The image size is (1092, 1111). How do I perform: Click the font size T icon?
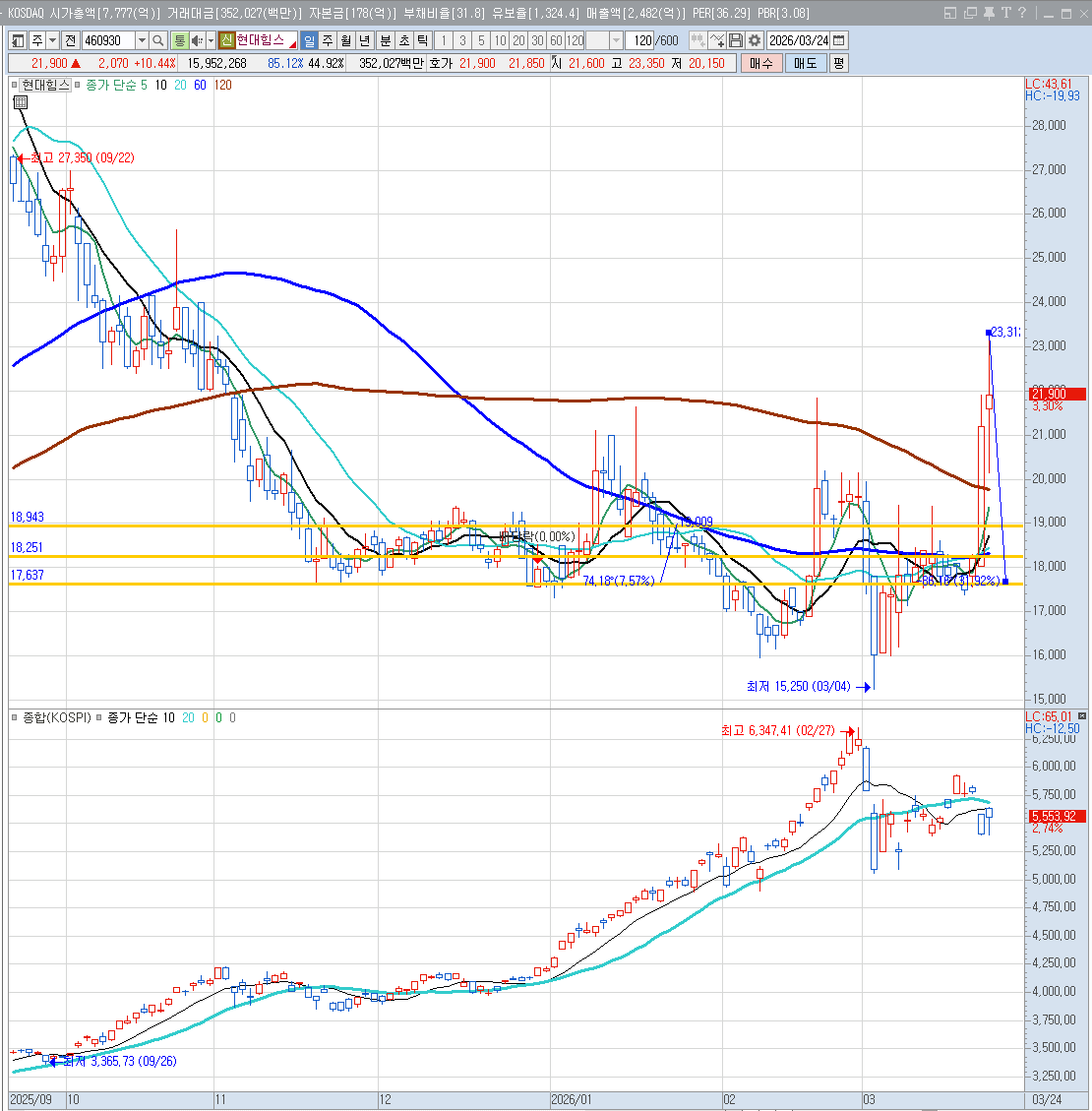[x=1005, y=13]
